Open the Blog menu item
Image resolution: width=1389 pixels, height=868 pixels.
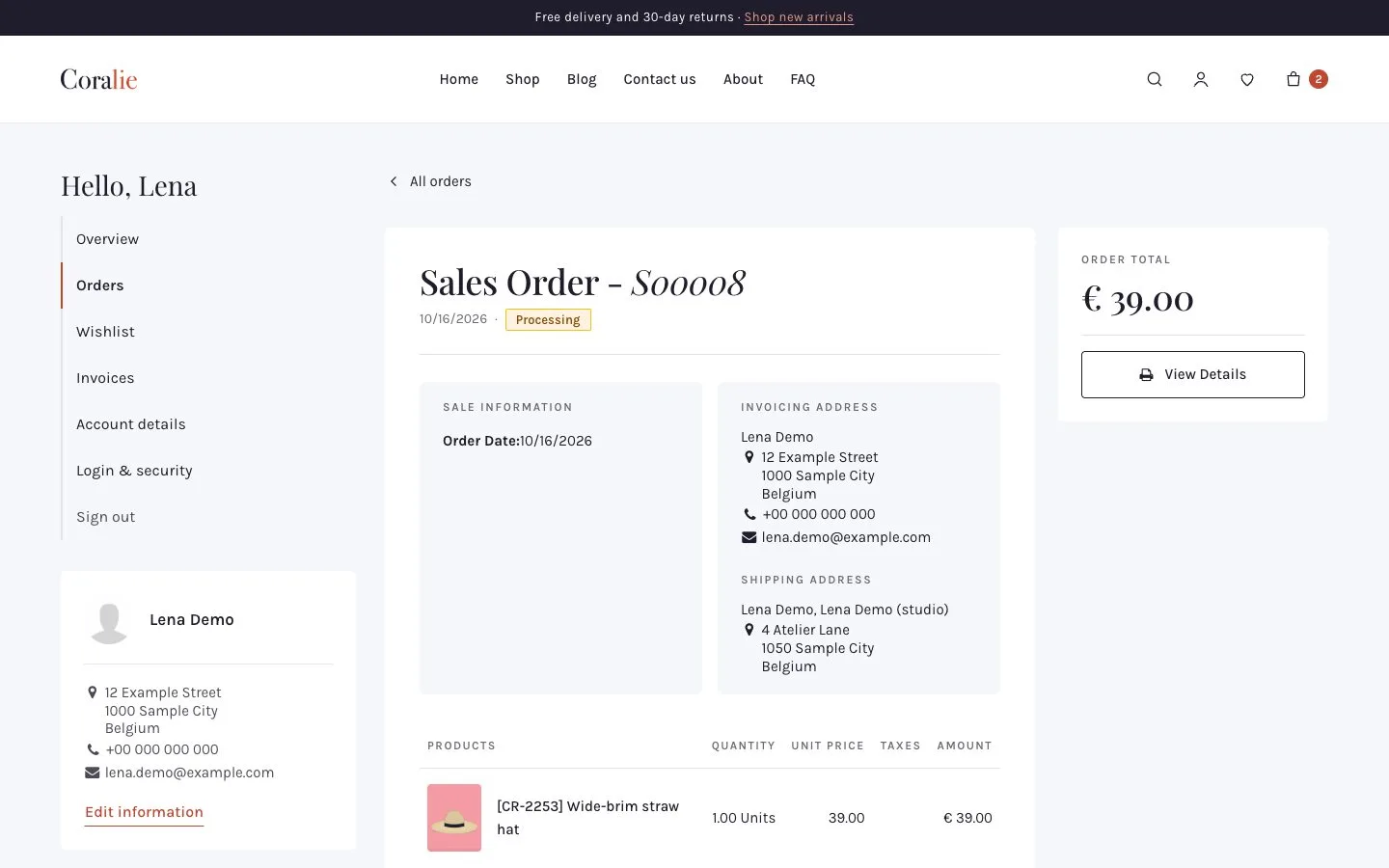582,79
